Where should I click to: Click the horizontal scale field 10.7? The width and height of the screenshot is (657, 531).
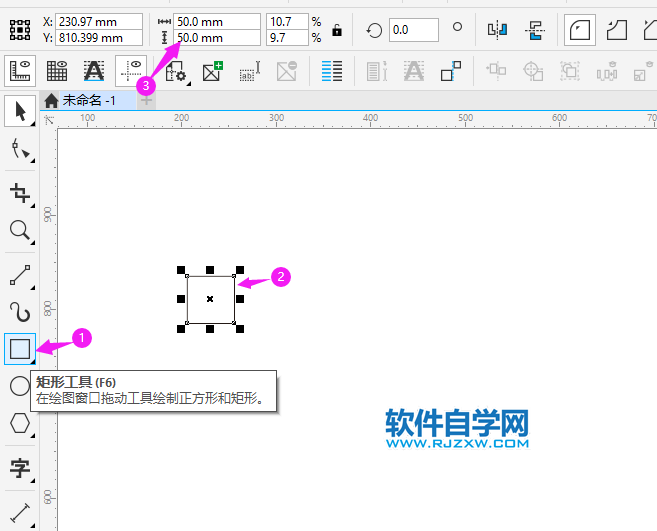coord(287,21)
